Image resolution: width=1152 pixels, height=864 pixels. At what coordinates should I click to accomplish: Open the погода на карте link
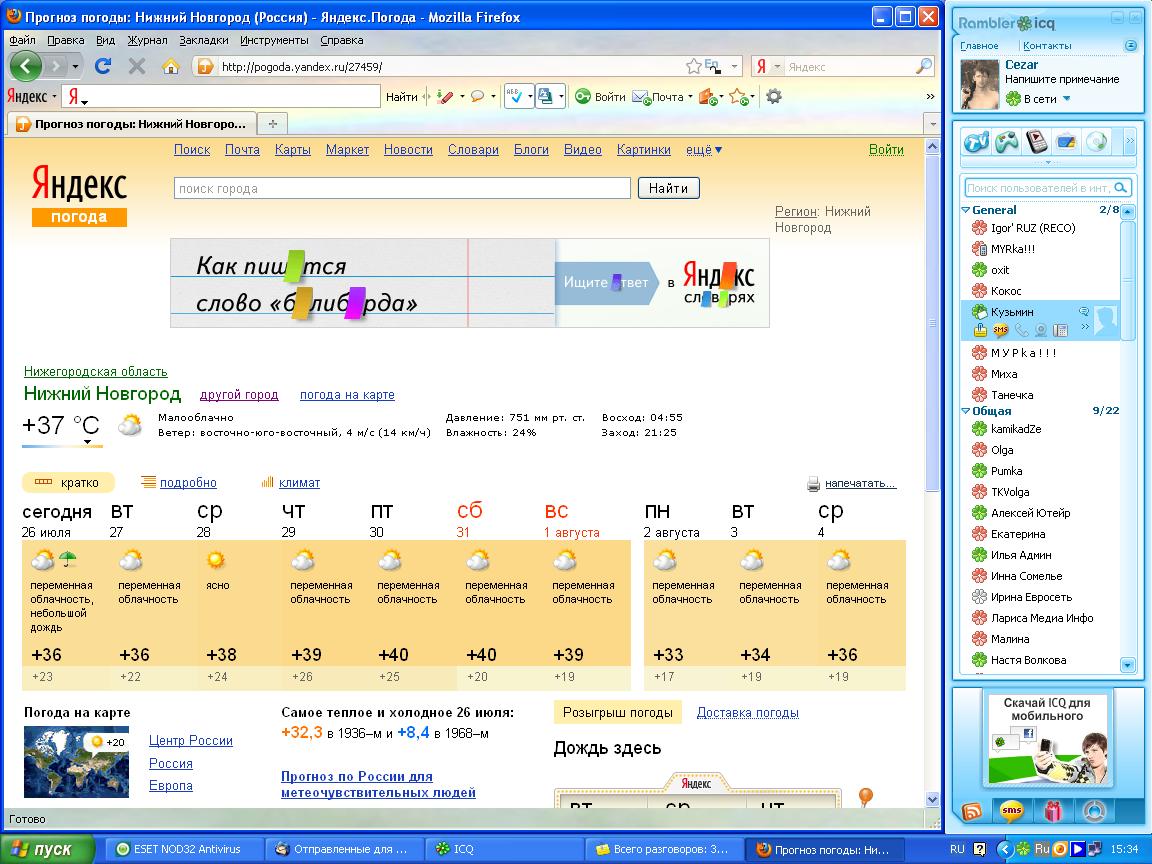(347, 395)
